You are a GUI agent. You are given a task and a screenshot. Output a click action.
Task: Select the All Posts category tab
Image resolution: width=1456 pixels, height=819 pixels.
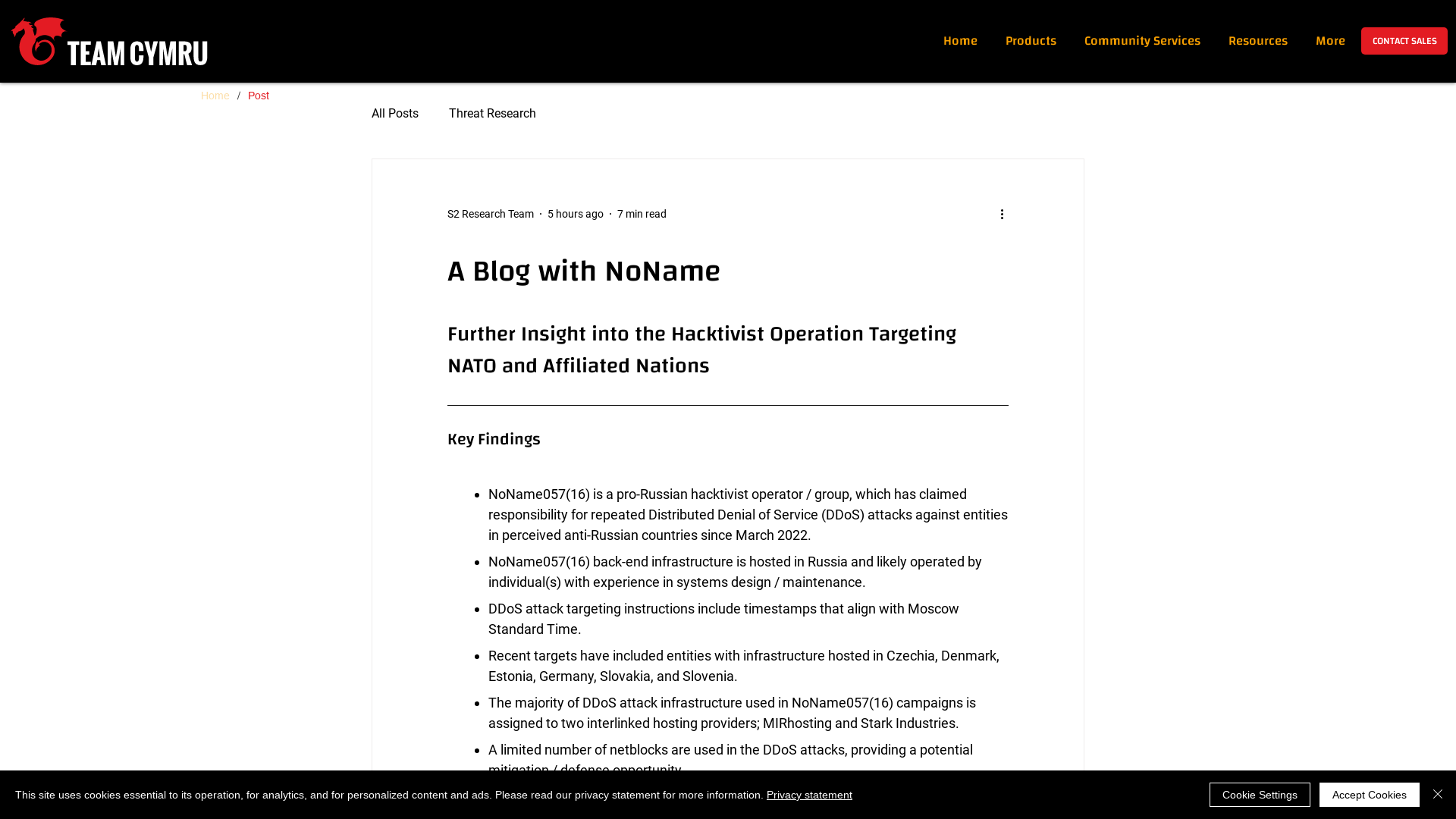click(395, 114)
